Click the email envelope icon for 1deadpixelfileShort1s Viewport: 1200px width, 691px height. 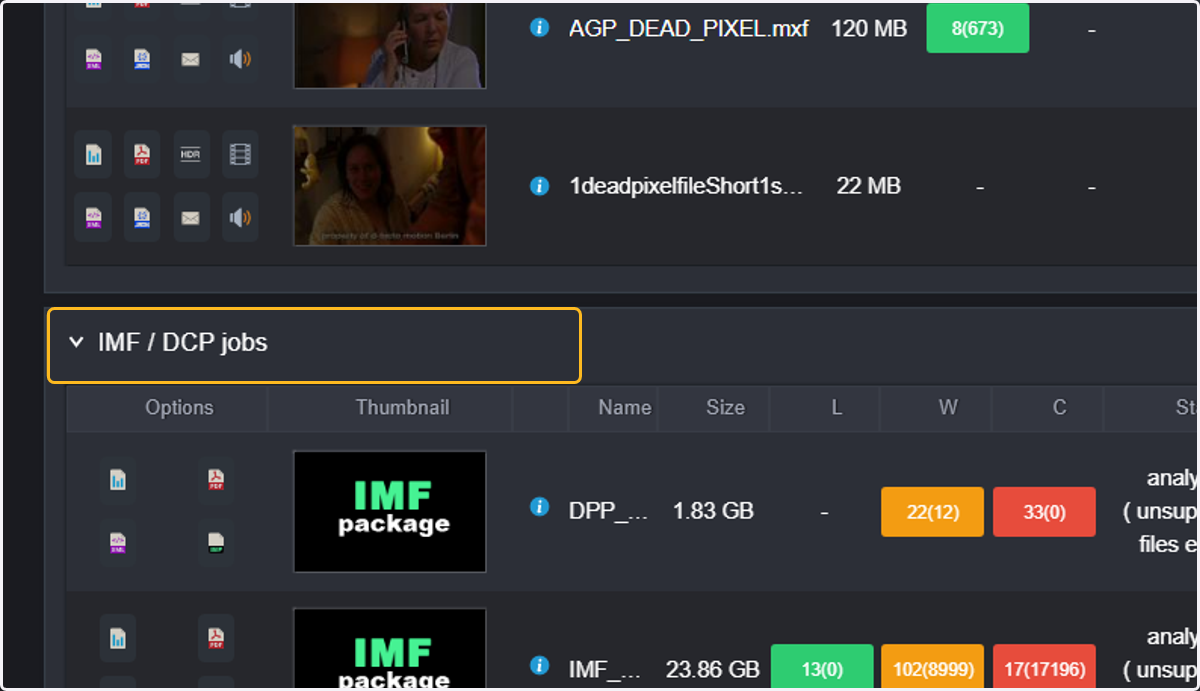191,217
